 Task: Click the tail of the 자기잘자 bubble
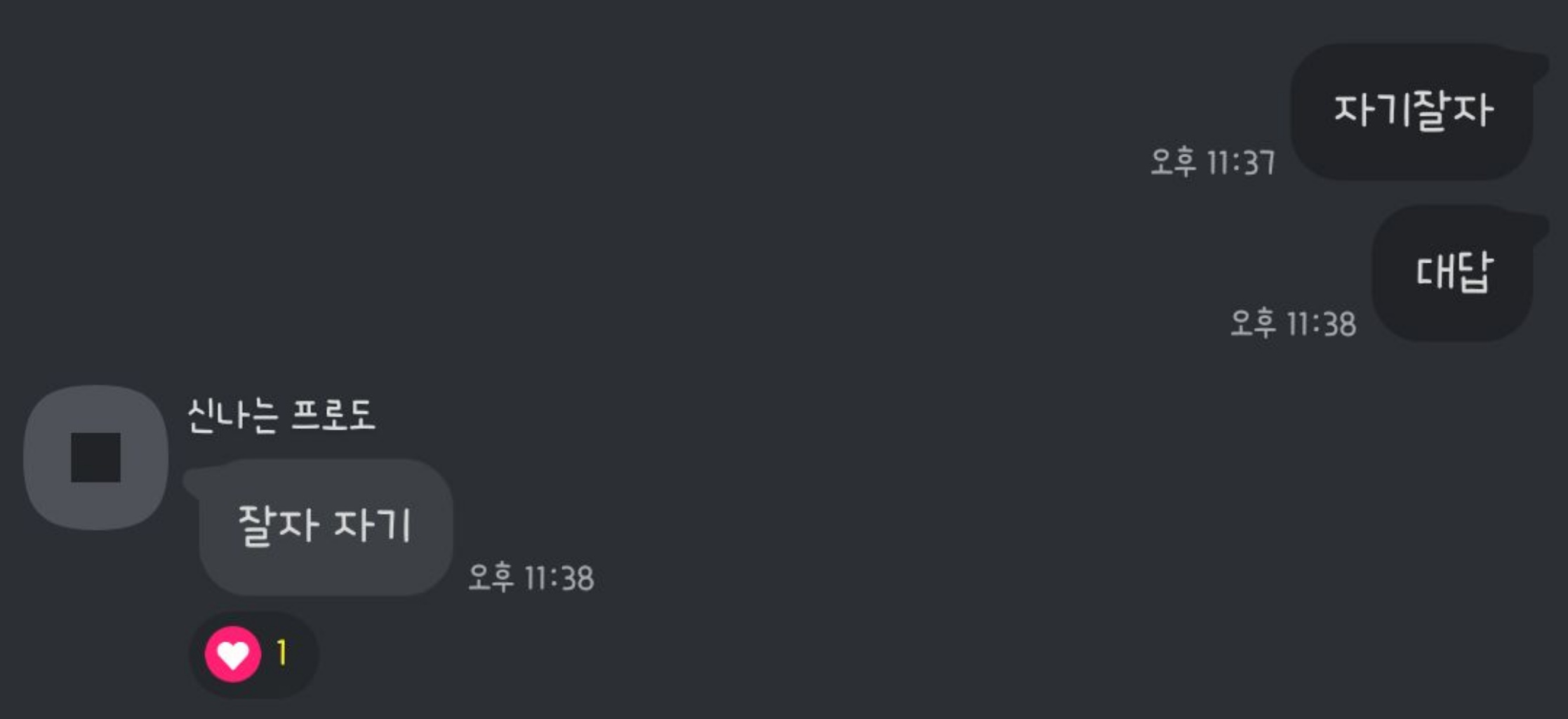(x=1537, y=65)
